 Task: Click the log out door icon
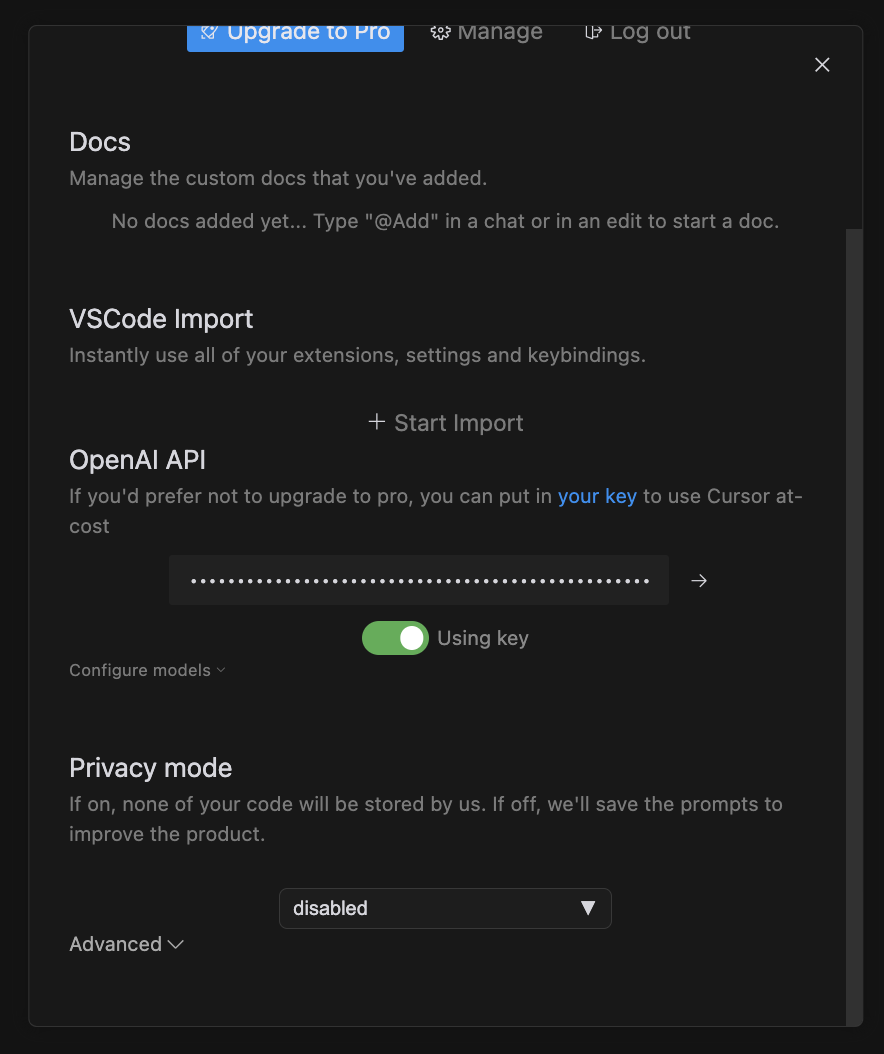(x=592, y=31)
